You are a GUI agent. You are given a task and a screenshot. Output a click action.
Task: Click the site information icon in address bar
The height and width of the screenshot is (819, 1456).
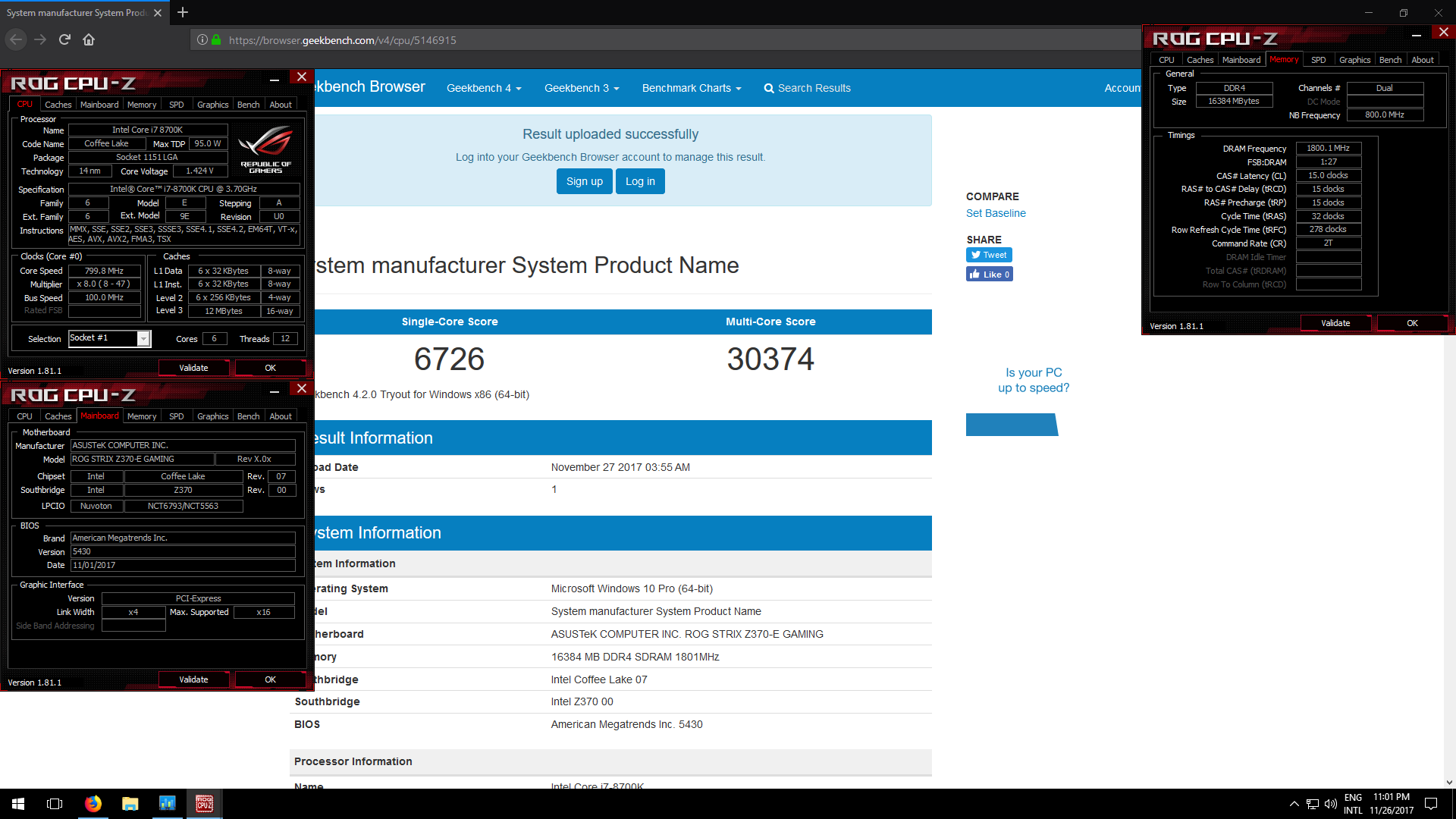202,39
